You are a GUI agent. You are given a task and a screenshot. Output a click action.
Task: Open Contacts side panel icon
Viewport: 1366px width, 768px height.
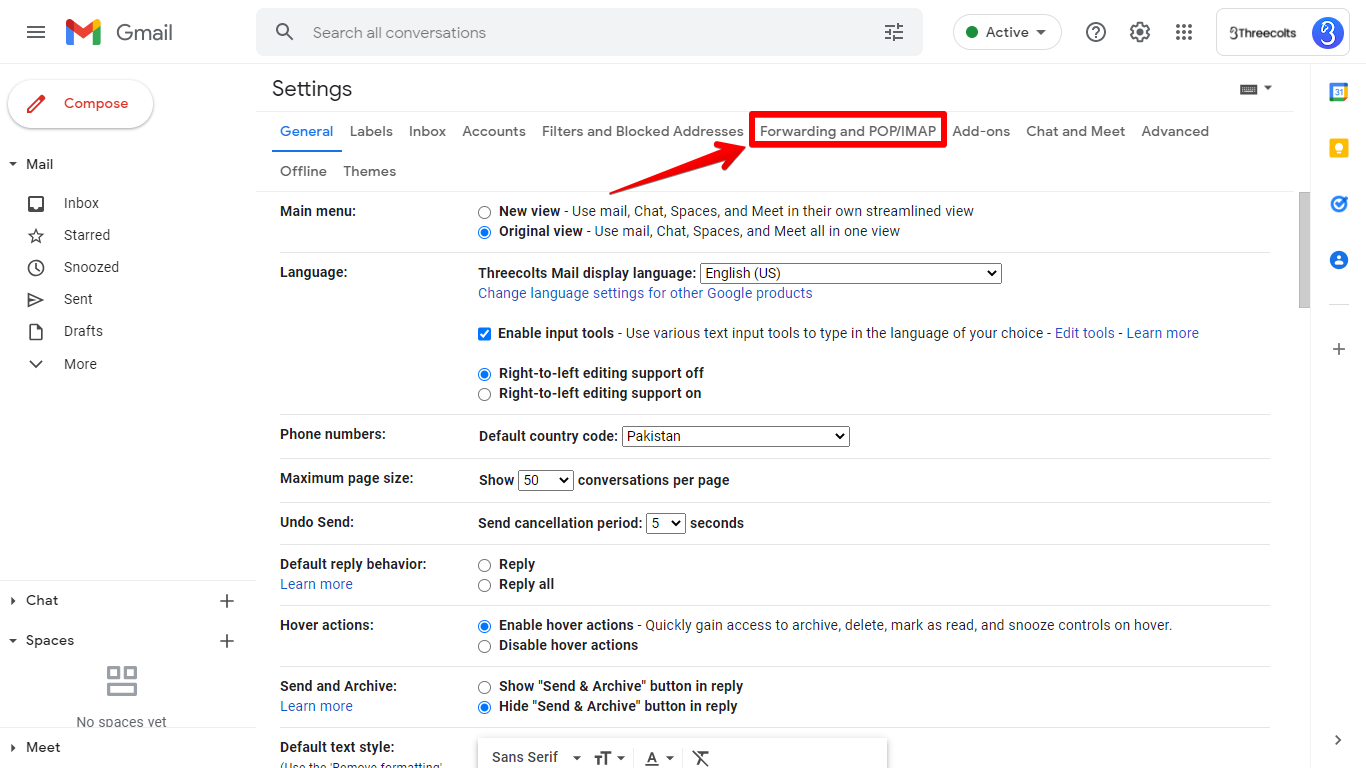coord(1339,260)
